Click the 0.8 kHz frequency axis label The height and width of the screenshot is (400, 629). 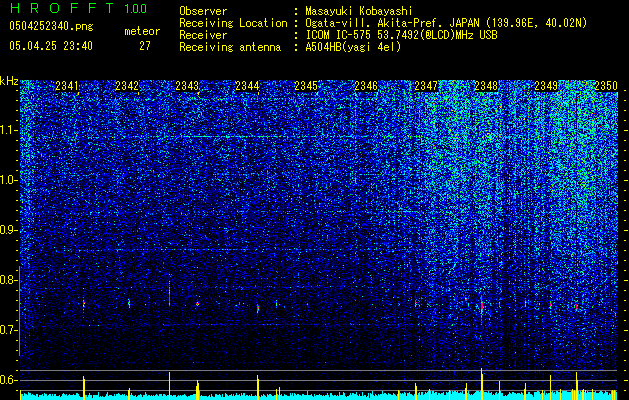8,280
